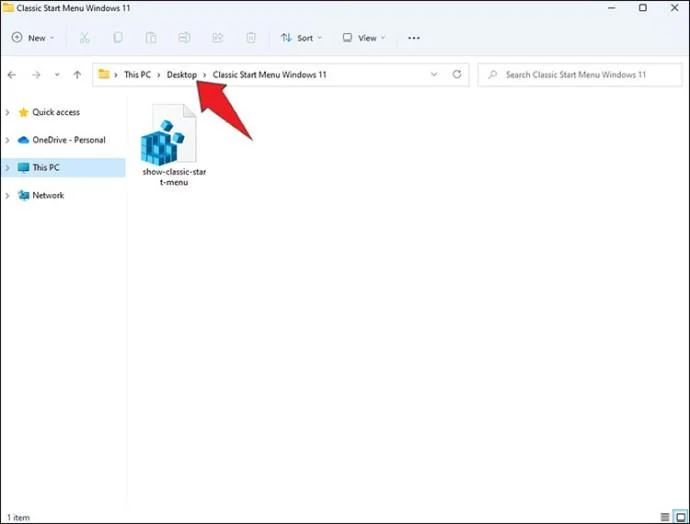Viewport: 690px width, 524px height.
Task: Open the Sort options dropdown
Action: coord(301,38)
